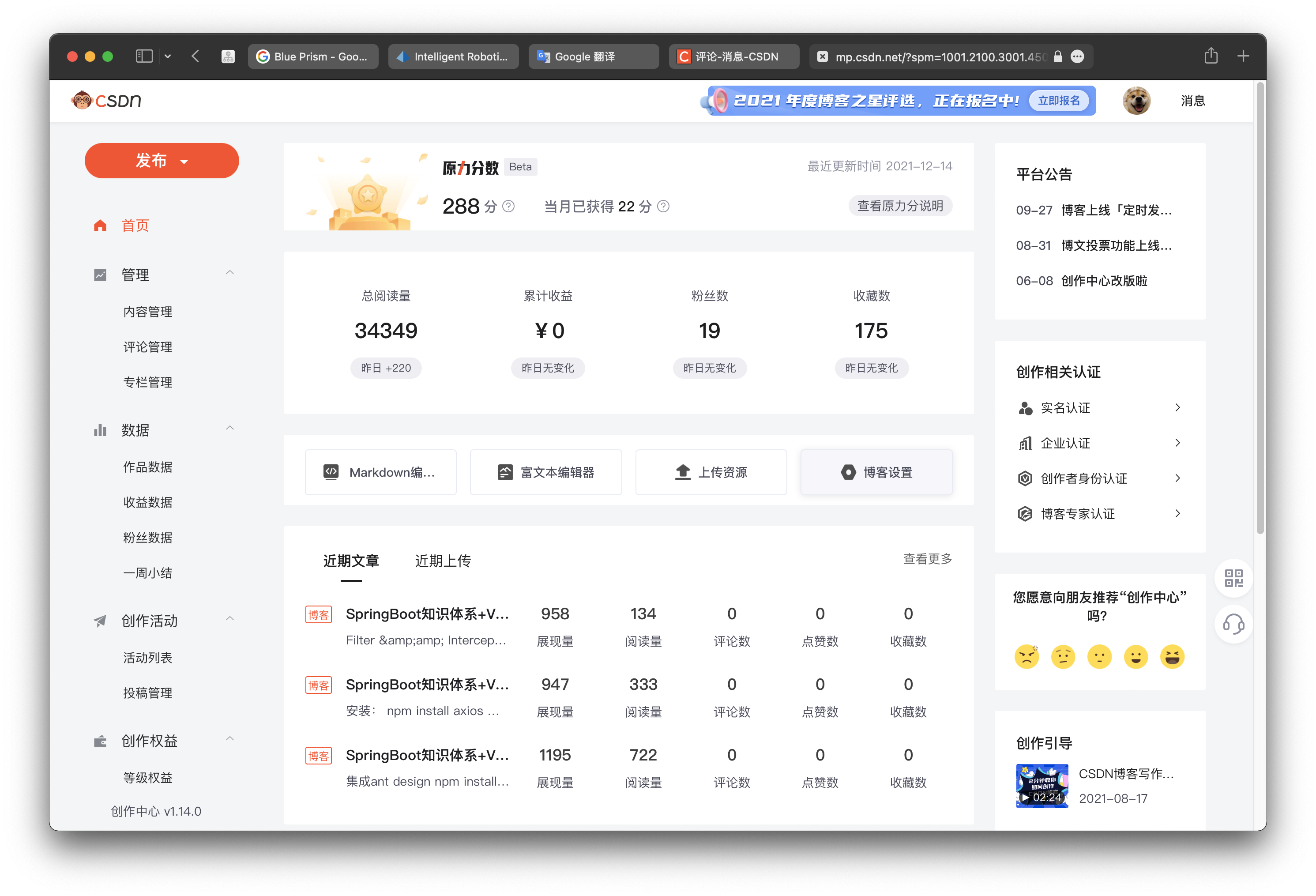This screenshot has height=896, width=1316.
Task: Play the CSDN博客写作 video thumbnail
Action: (x=1042, y=786)
